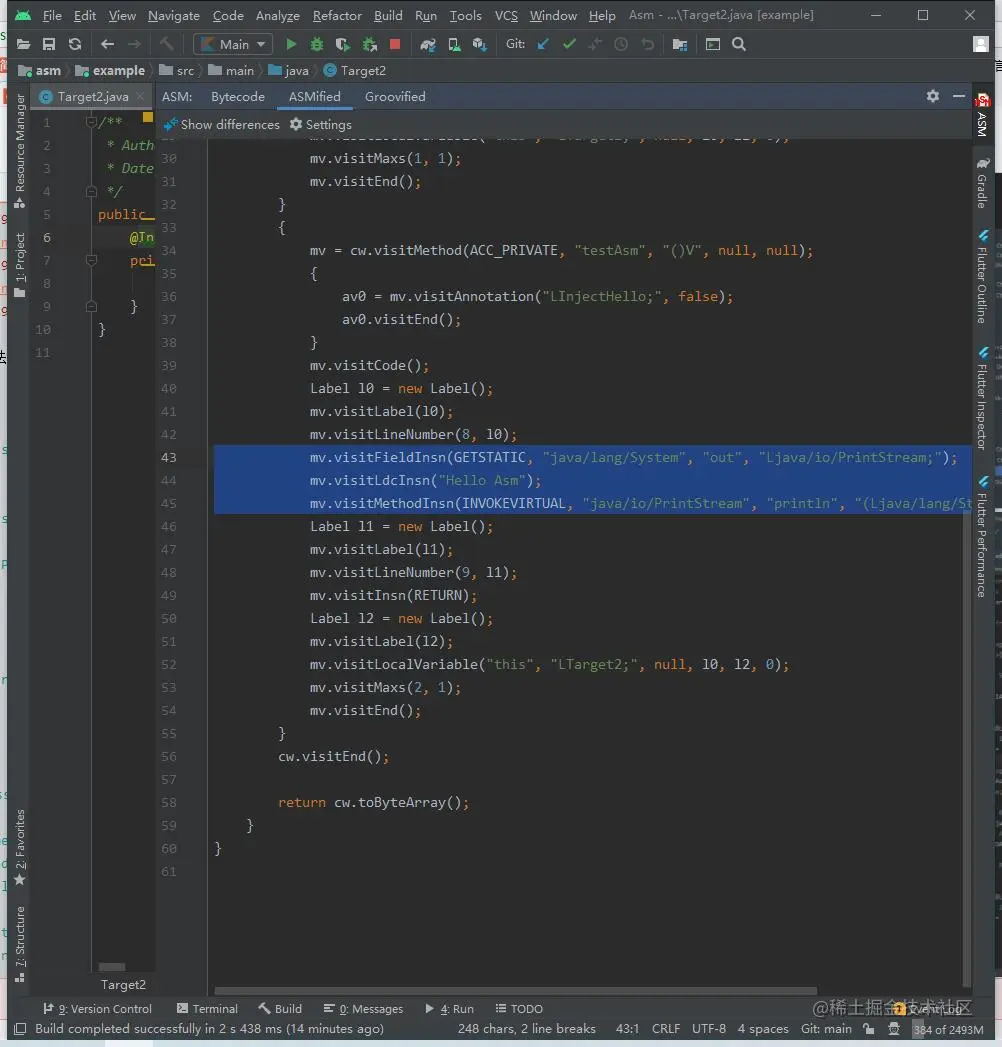Image resolution: width=1002 pixels, height=1047 pixels.
Task: Collapse the Javadoc comment fold at line 1
Action: click(x=91, y=122)
